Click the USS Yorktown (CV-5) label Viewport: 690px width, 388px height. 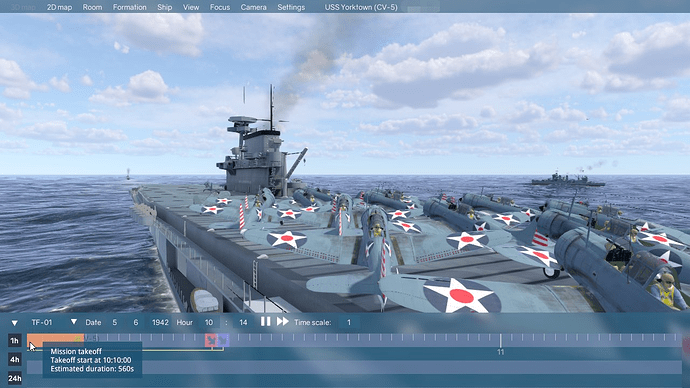(x=361, y=7)
